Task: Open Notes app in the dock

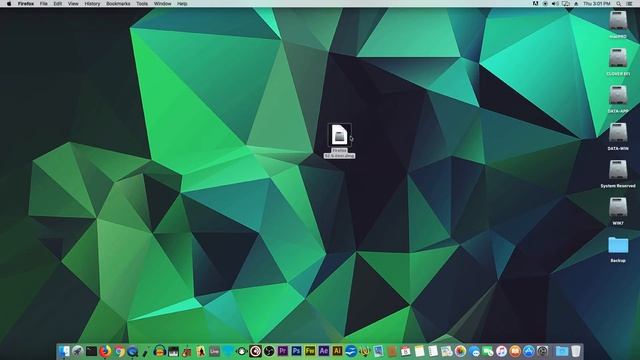Action: coord(419,351)
